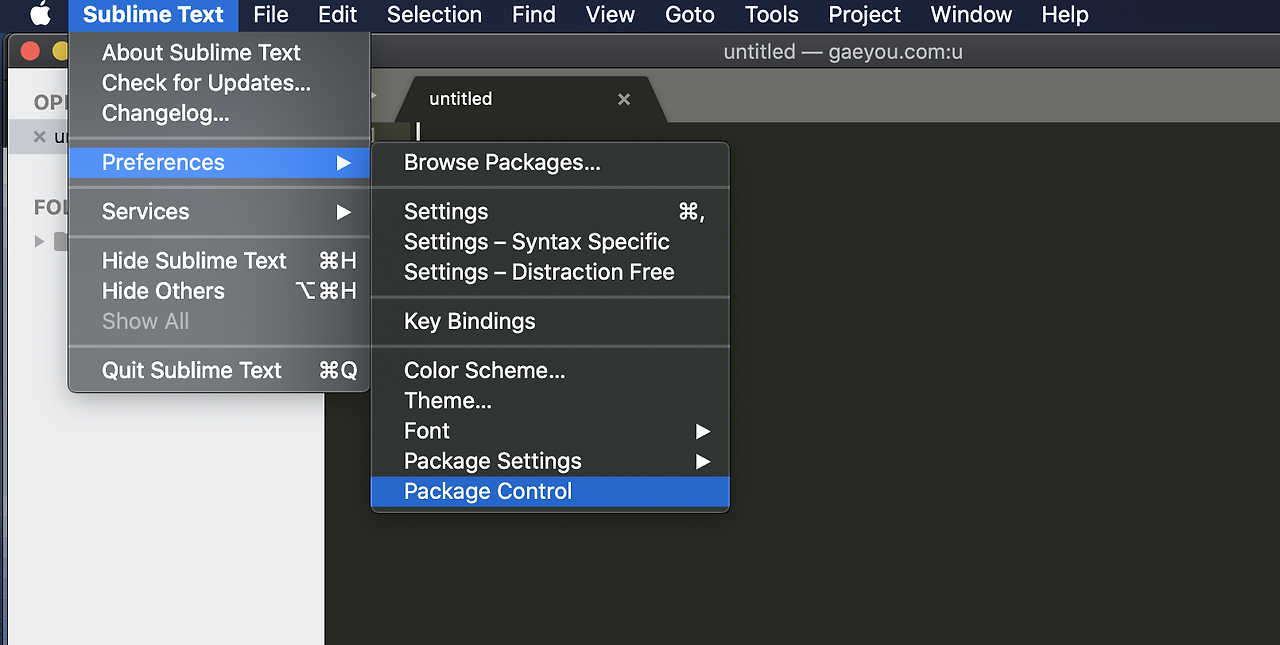Image resolution: width=1280 pixels, height=645 pixels.
Task: Choose Browse Packages…
Action: coord(550,162)
